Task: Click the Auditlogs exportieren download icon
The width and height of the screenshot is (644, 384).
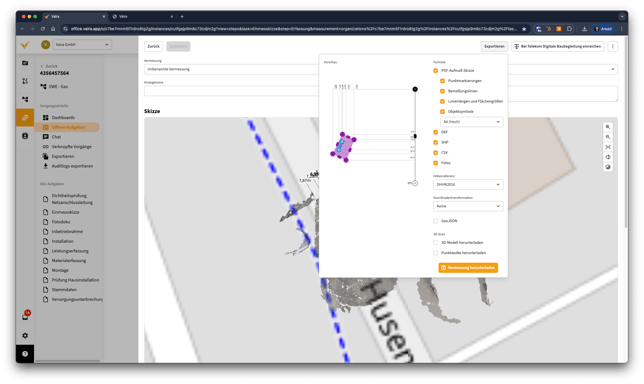Action: coord(46,166)
